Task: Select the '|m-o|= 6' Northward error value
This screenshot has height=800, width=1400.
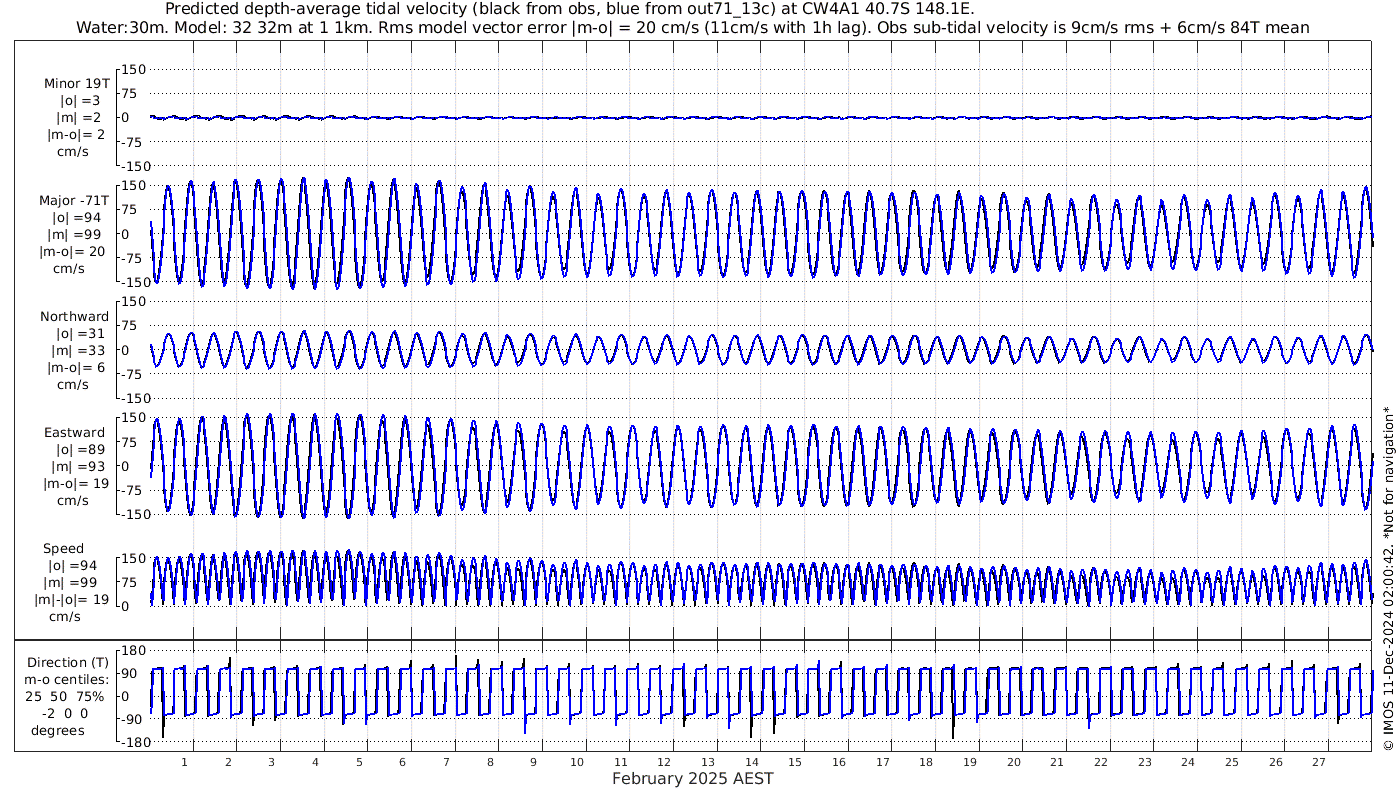Action: point(78,367)
